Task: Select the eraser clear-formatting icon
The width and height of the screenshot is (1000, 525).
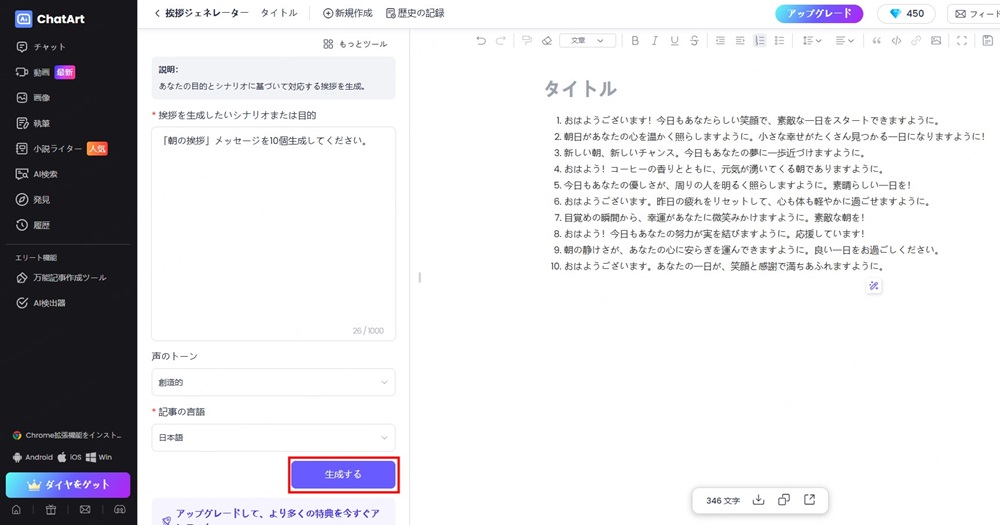Action: (x=546, y=41)
